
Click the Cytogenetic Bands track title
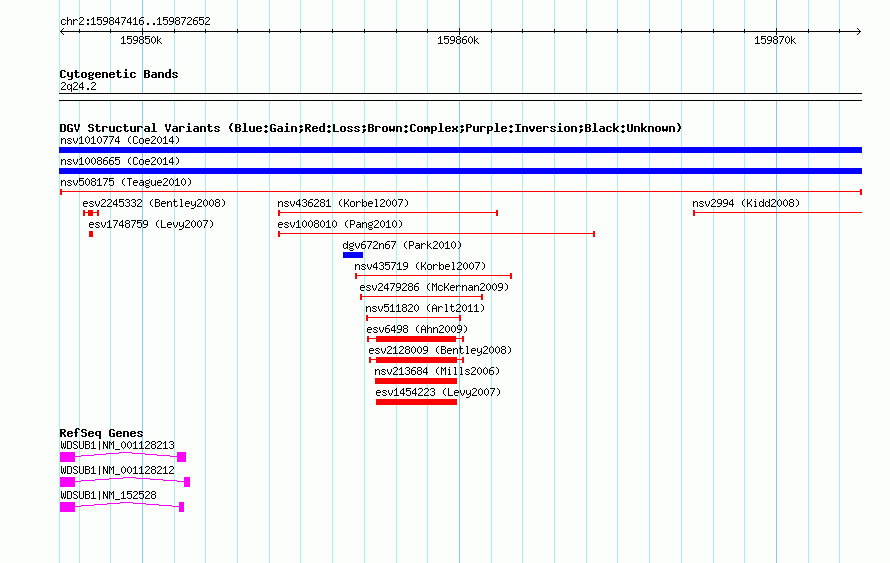(x=119, y=74)
